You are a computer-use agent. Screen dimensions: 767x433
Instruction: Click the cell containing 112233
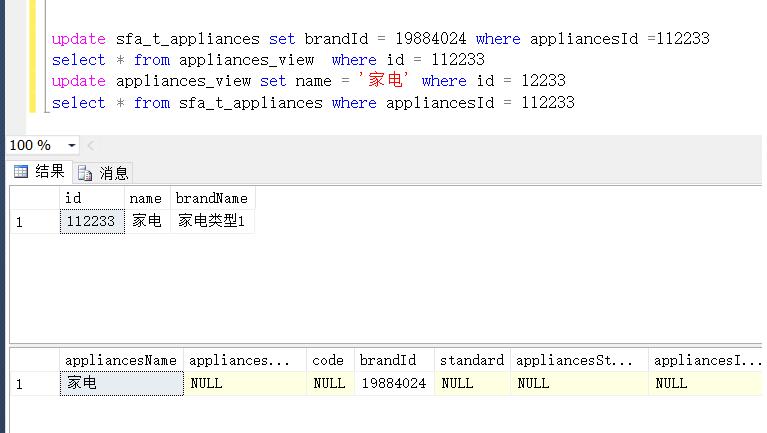pos(92,221)
